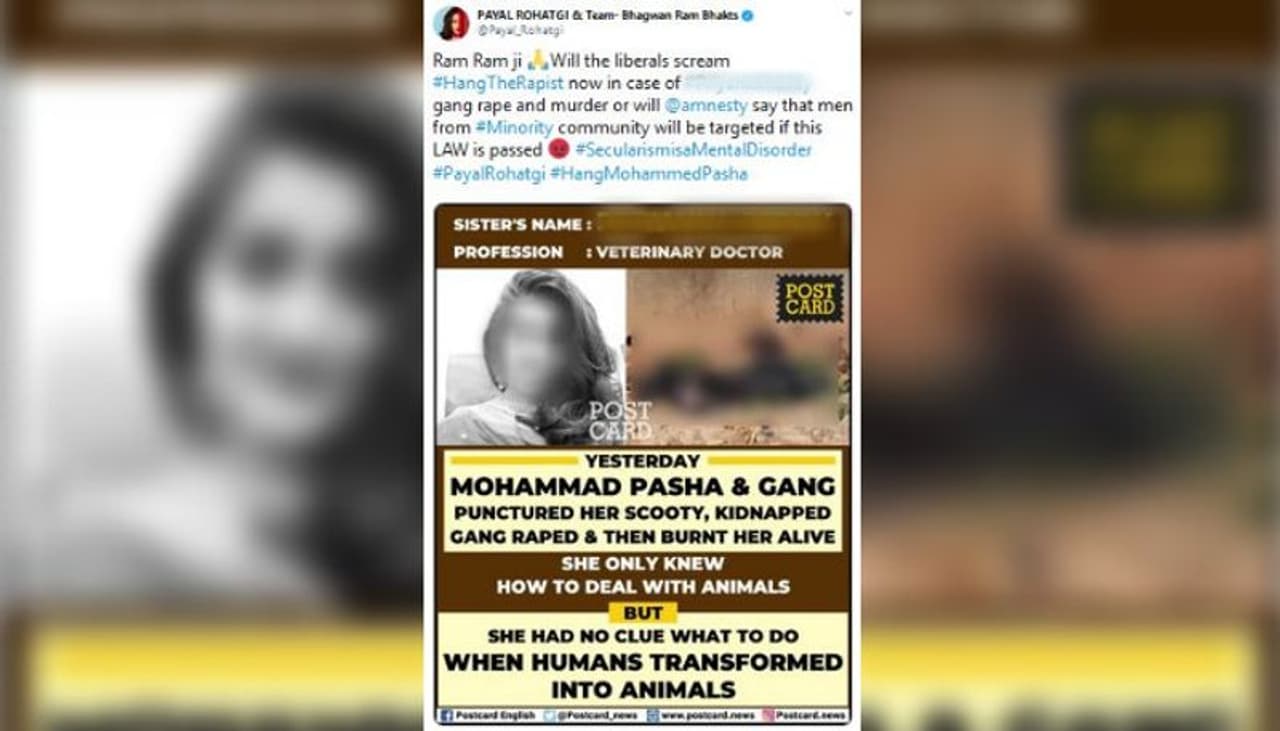Open the tweet options chevron at top right
1280x731 pixels.
849,14
